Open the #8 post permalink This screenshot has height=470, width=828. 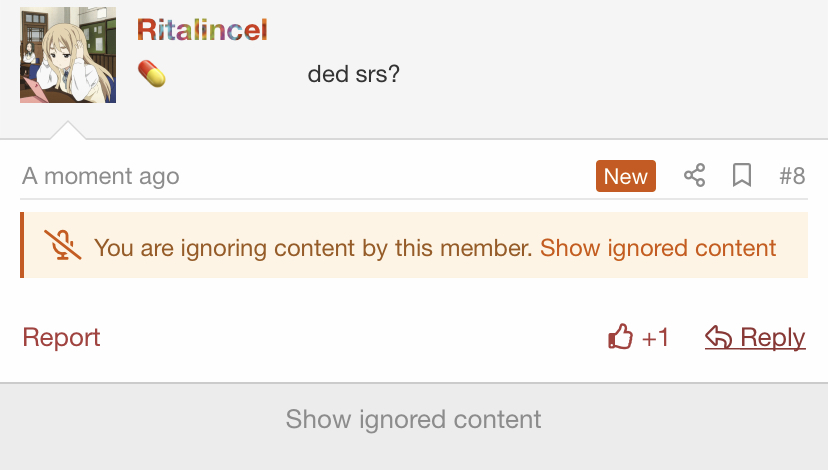coord(792,176)
